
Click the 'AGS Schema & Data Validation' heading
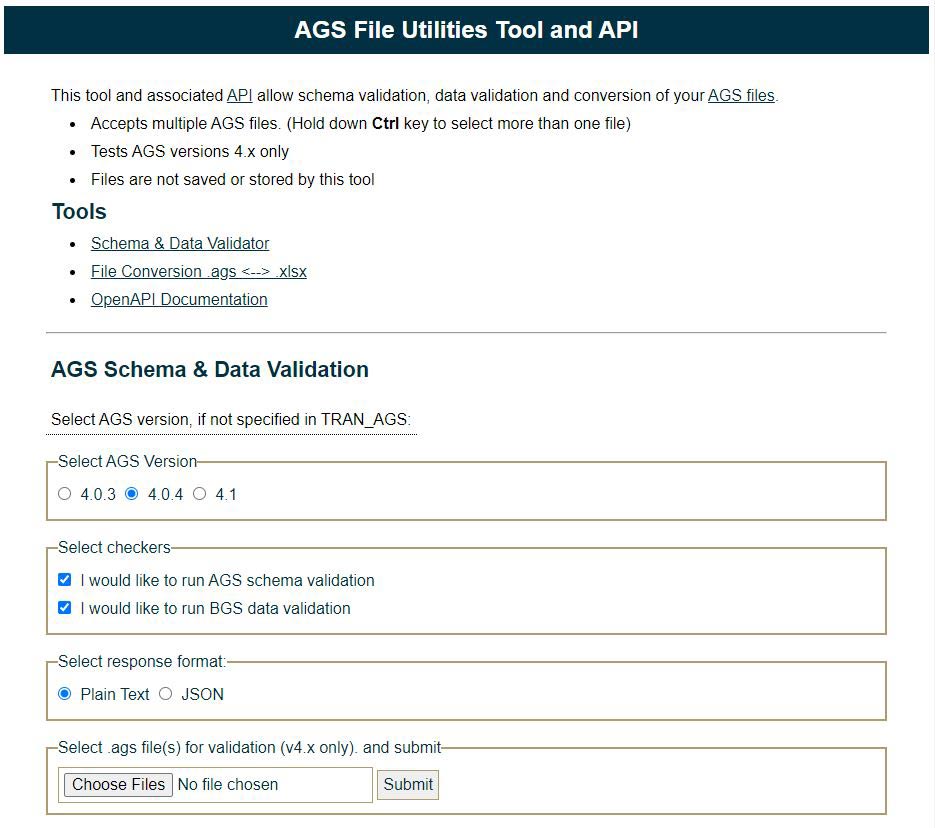[210, 370]
